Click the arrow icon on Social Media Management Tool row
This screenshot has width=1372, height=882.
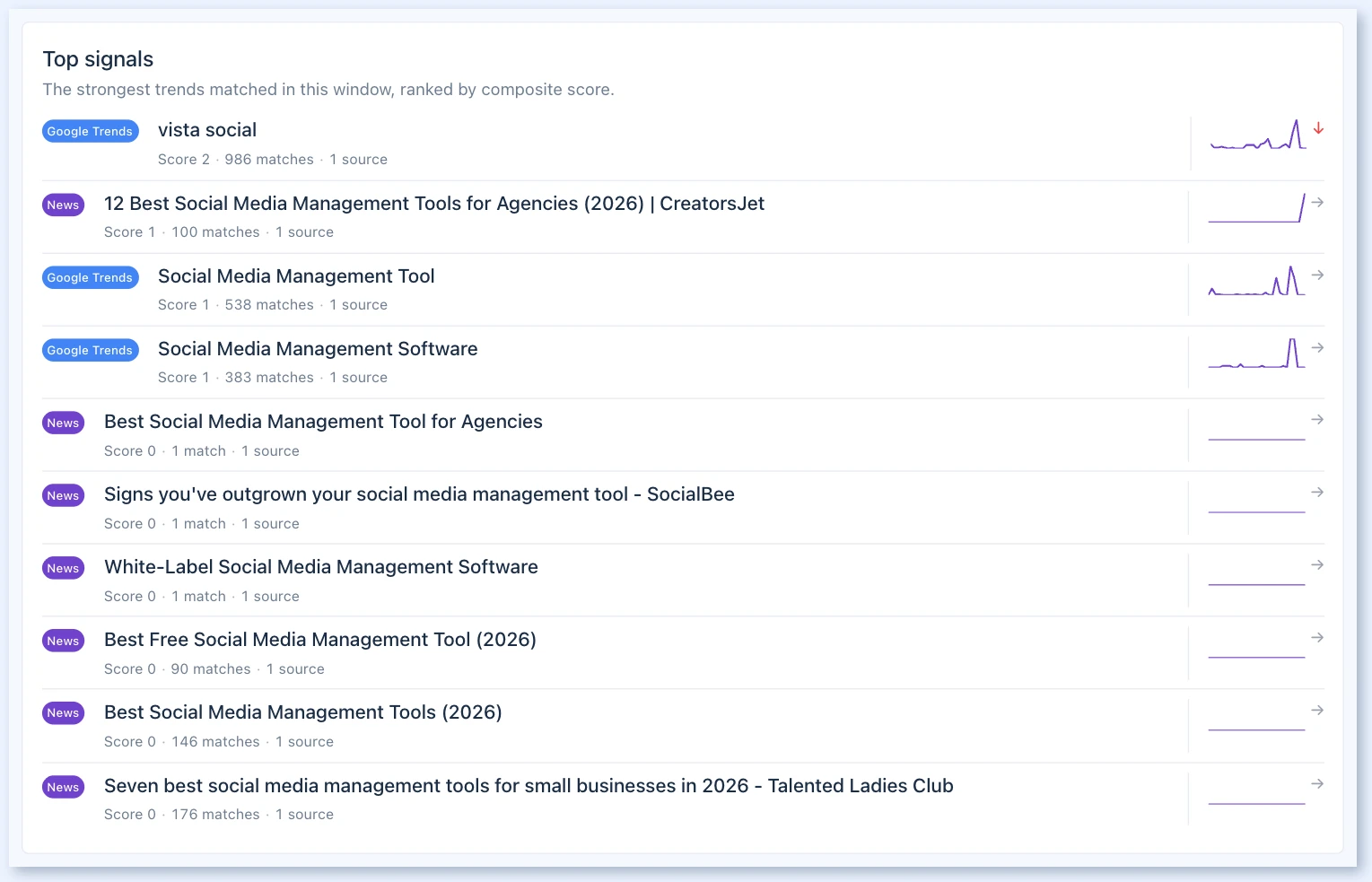click(1317, 275)
